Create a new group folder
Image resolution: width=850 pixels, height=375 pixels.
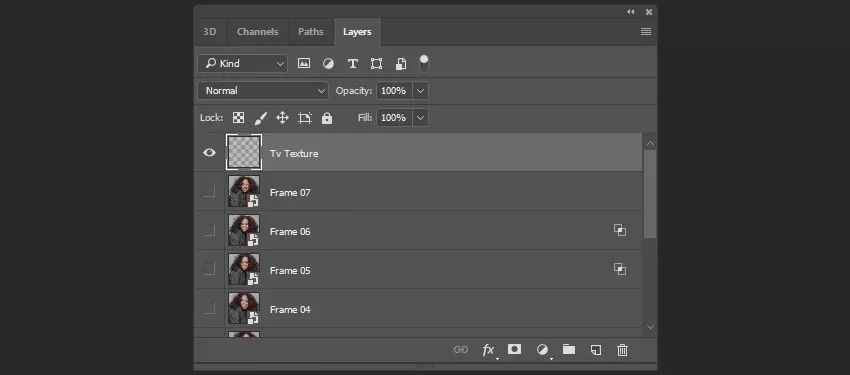569,350
